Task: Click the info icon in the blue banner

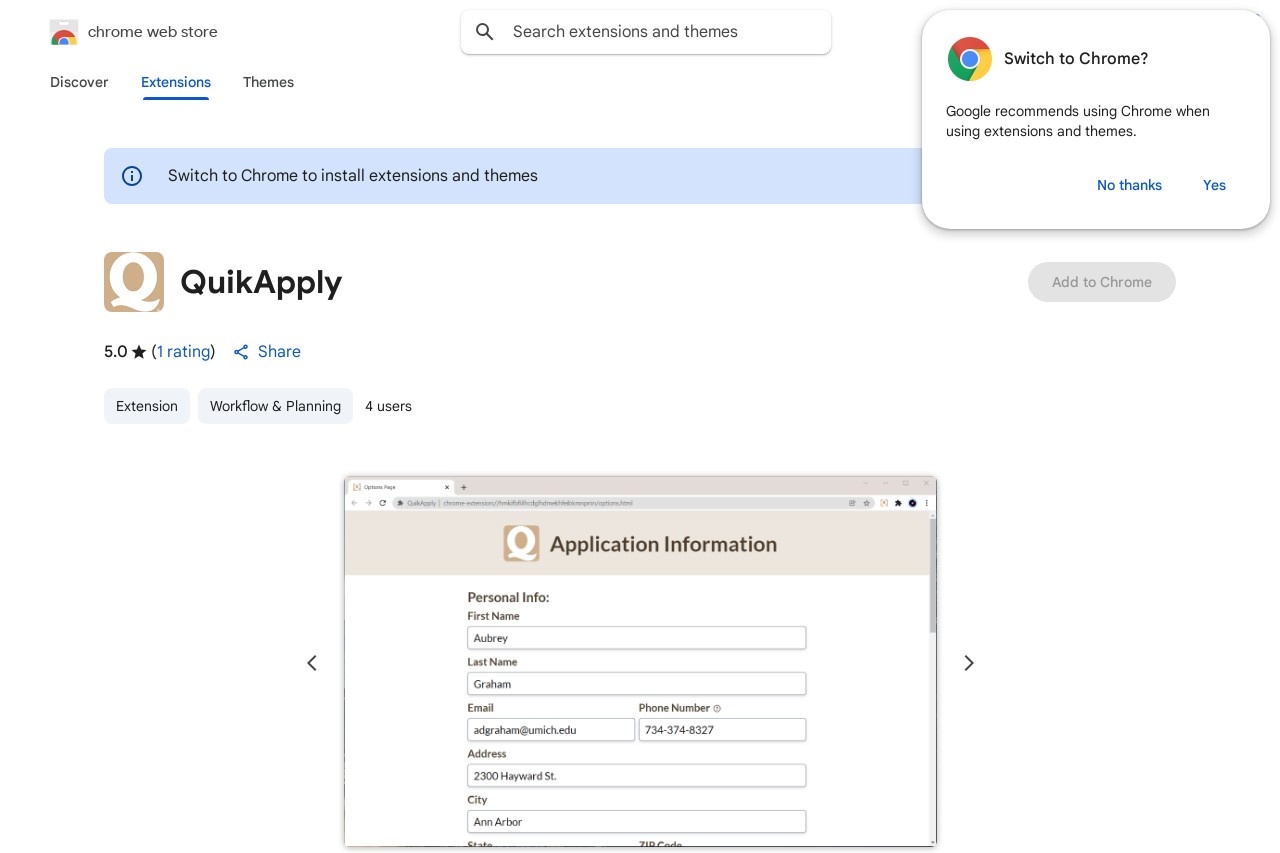Action: point(132,176)
